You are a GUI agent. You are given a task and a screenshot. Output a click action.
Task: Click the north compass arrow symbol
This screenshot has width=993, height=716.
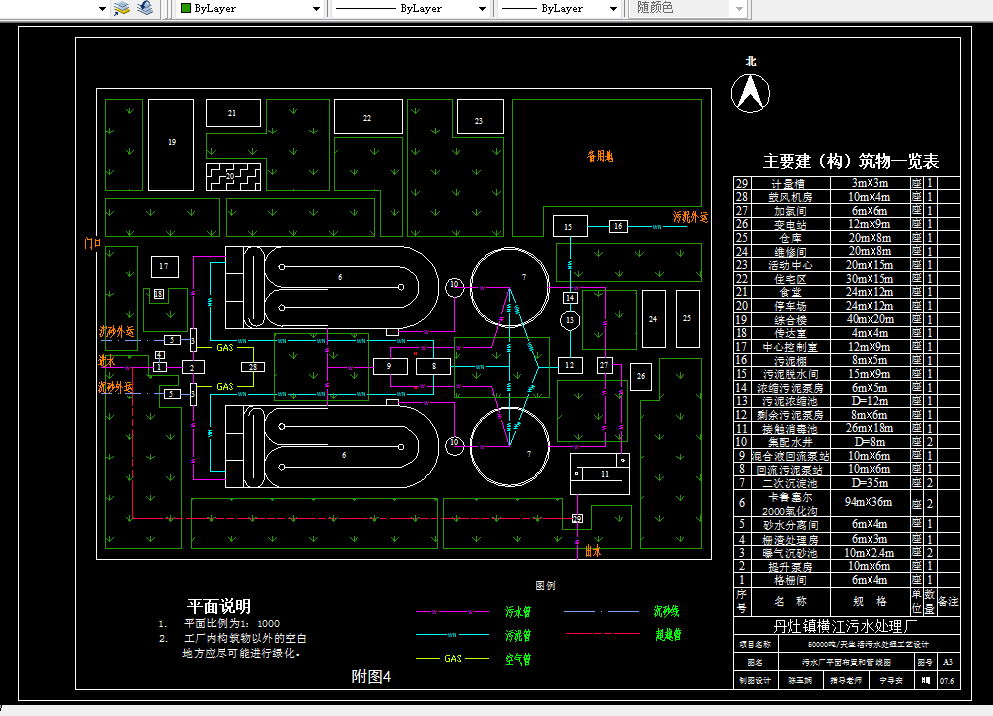point(751,94)
